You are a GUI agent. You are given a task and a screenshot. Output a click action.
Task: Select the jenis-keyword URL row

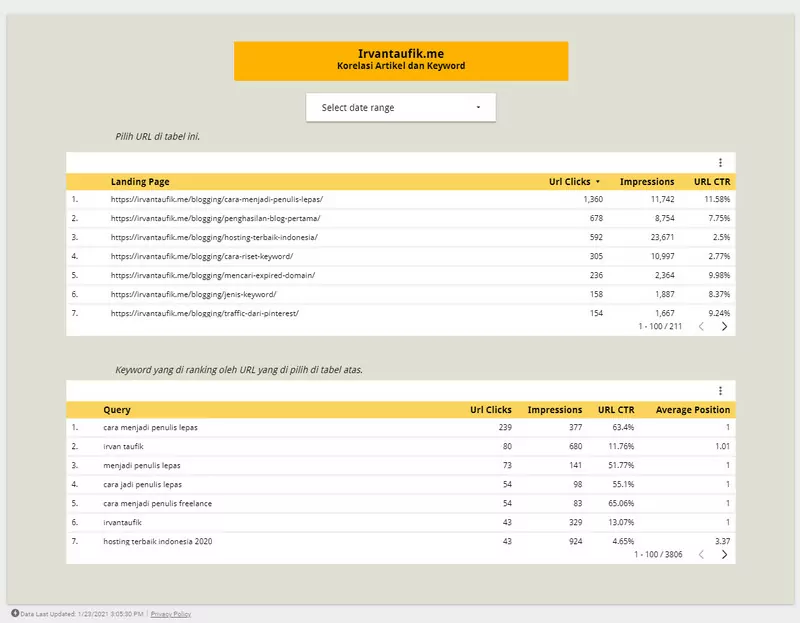(401, 294)
